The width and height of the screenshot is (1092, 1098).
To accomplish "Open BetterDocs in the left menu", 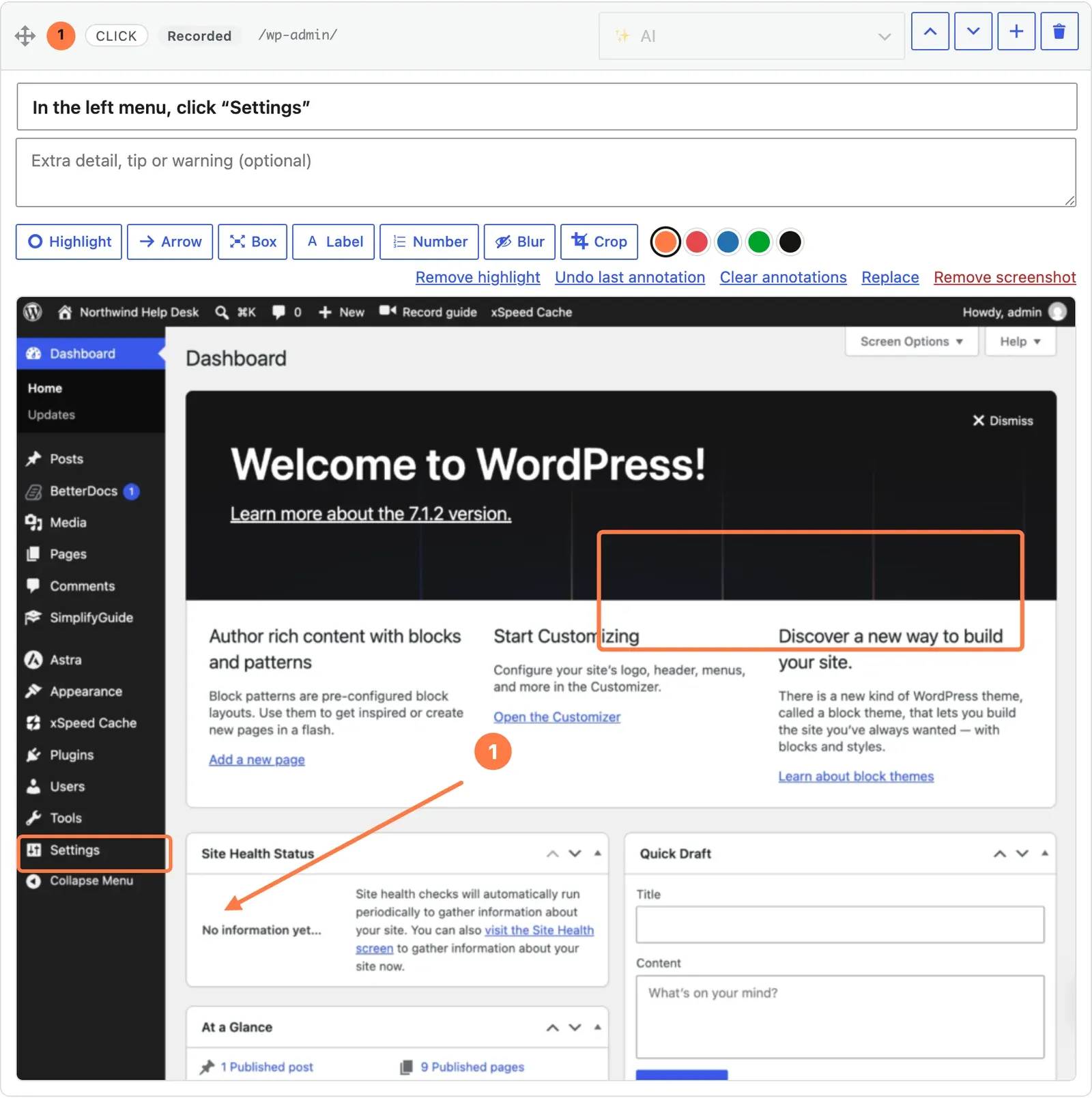I will pos(83,491).
